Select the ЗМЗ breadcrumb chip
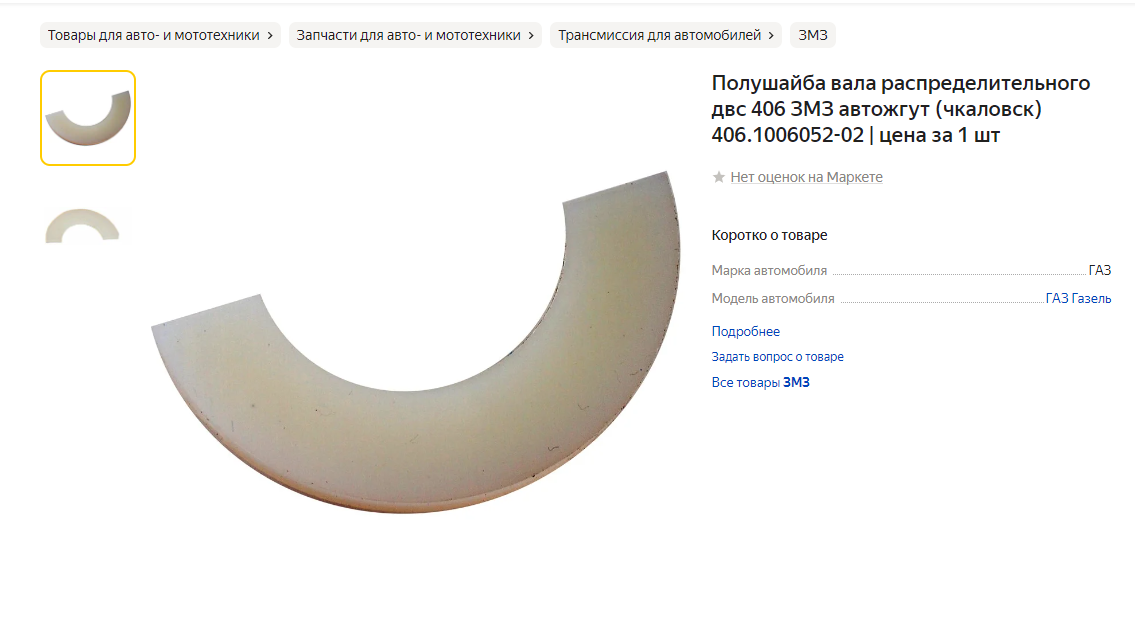 tap(812, 35)
